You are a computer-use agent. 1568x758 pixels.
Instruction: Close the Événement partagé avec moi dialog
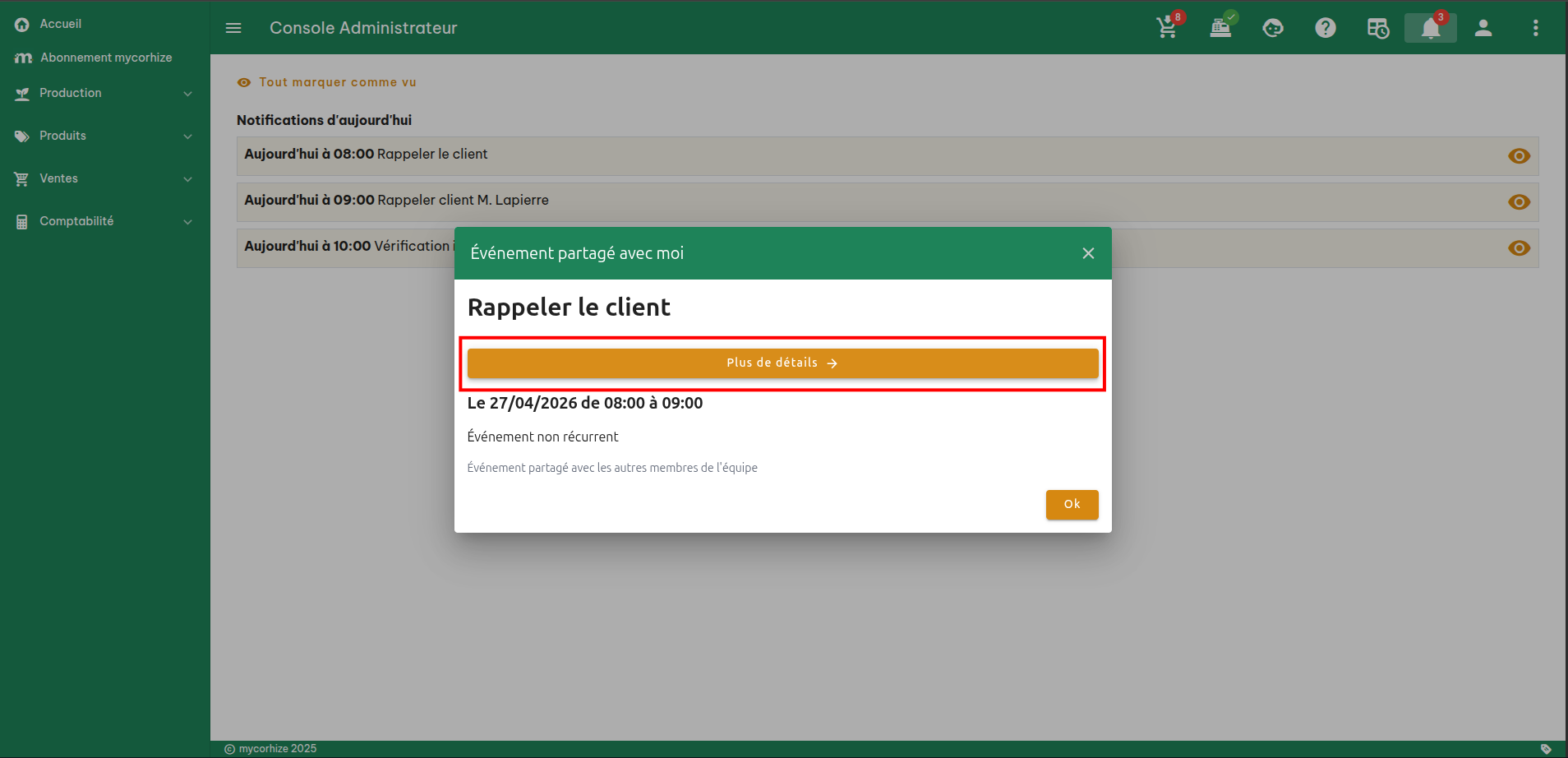click(x=1088, y=253)
